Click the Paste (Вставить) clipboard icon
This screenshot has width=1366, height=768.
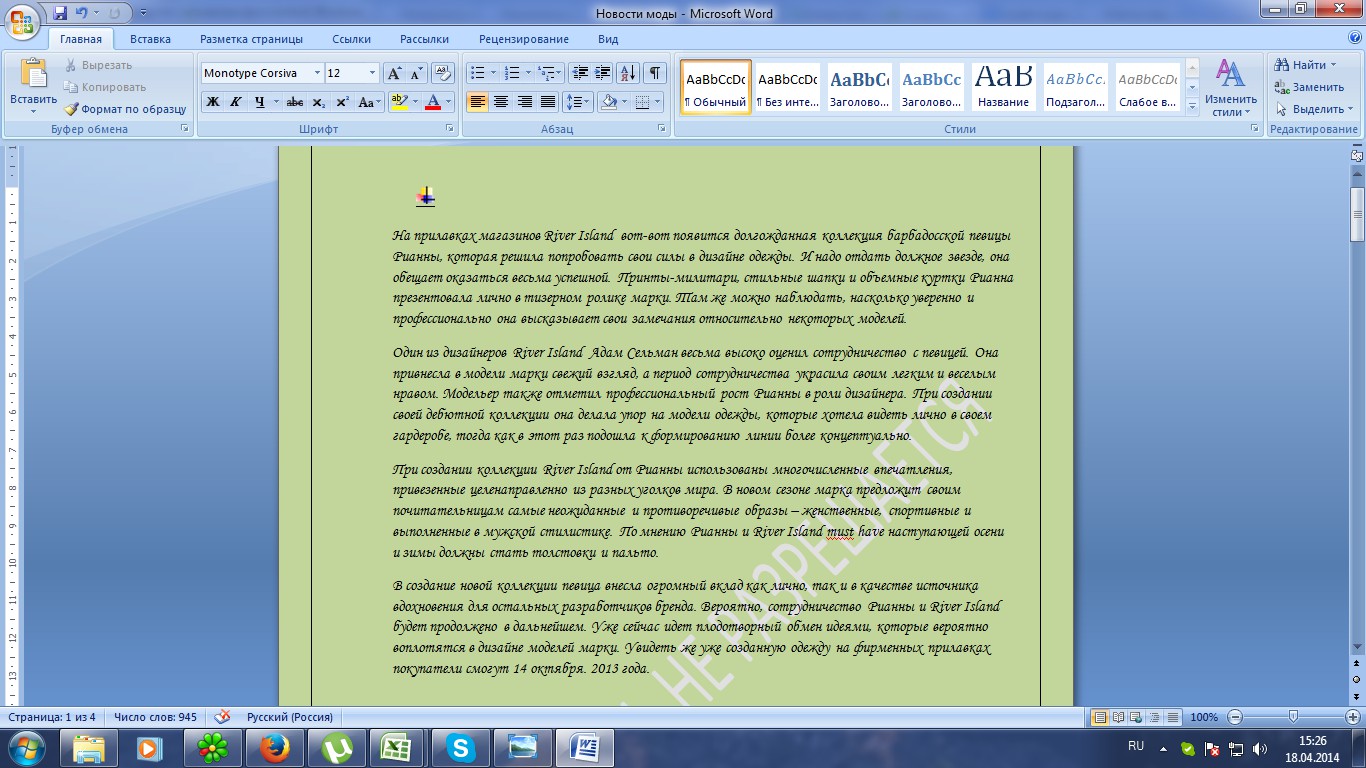(x=34, y=75)
